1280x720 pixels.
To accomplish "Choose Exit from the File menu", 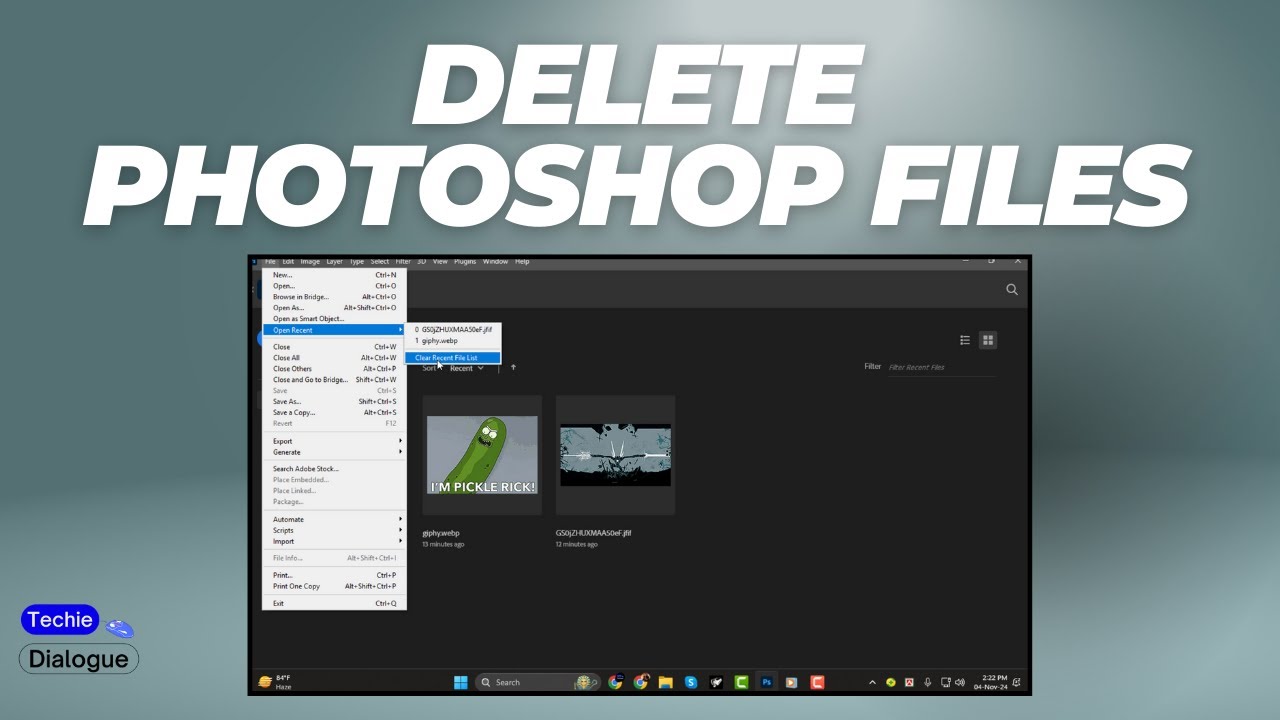I will pos(334,603).
